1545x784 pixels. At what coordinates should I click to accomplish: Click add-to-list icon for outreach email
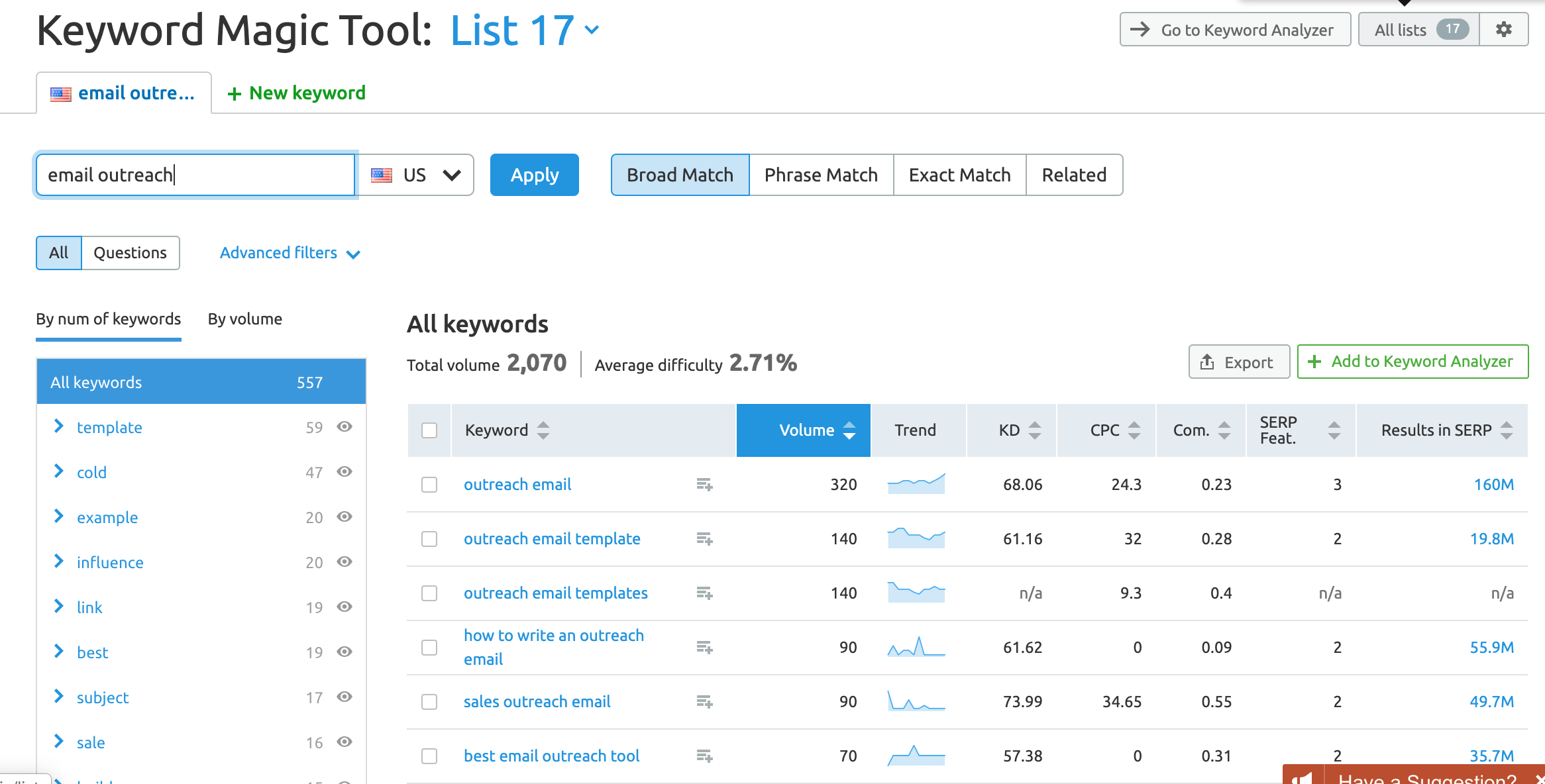(x=704, y=485)
